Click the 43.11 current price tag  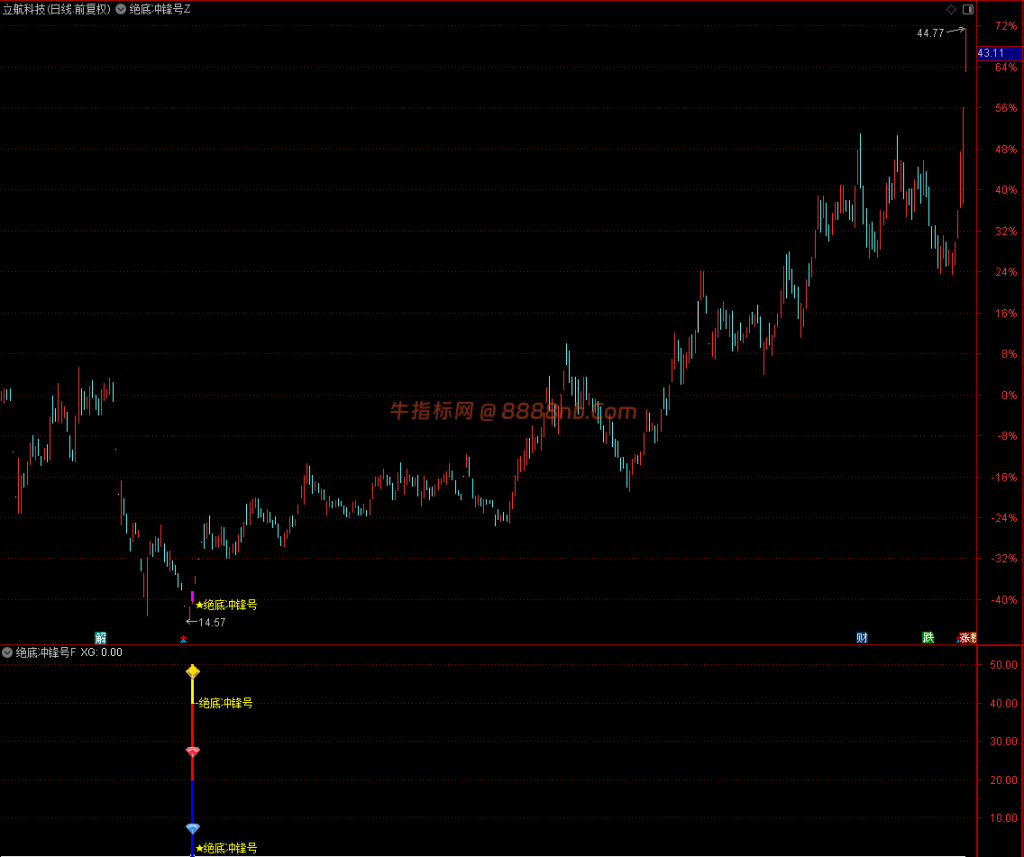pos(999,53)
